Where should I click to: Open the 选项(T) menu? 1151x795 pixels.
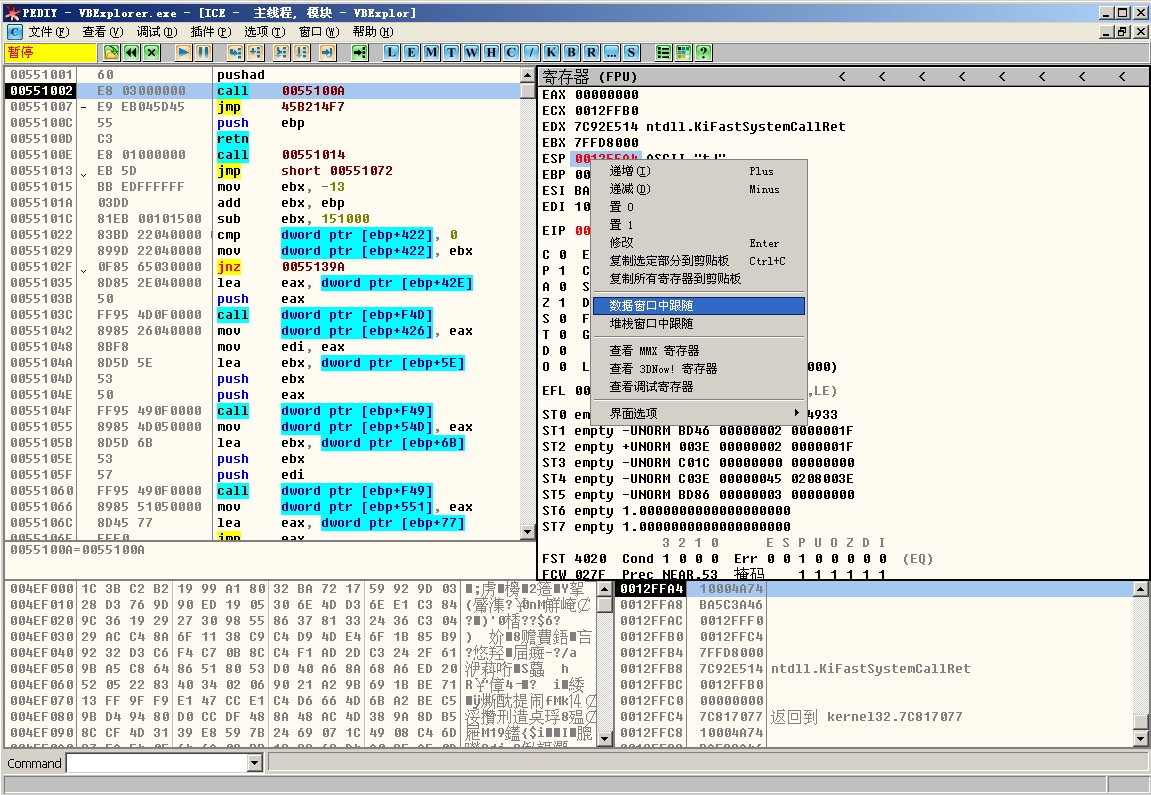click(264, 32)
